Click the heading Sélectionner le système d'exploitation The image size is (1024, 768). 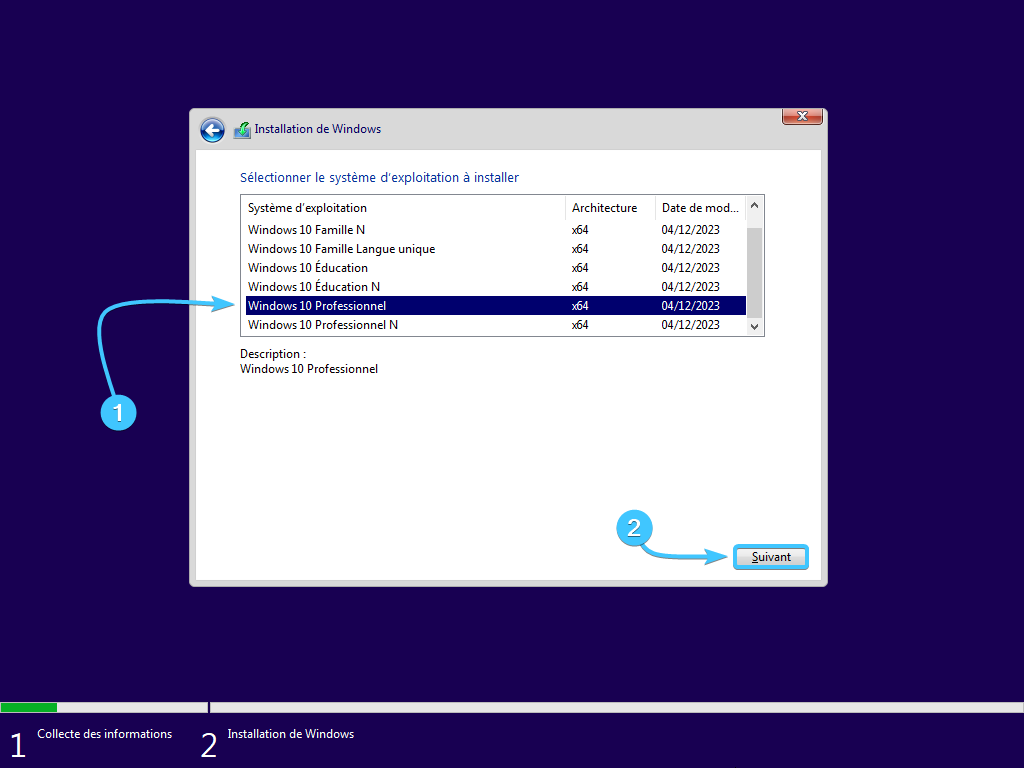click(379, 178)
